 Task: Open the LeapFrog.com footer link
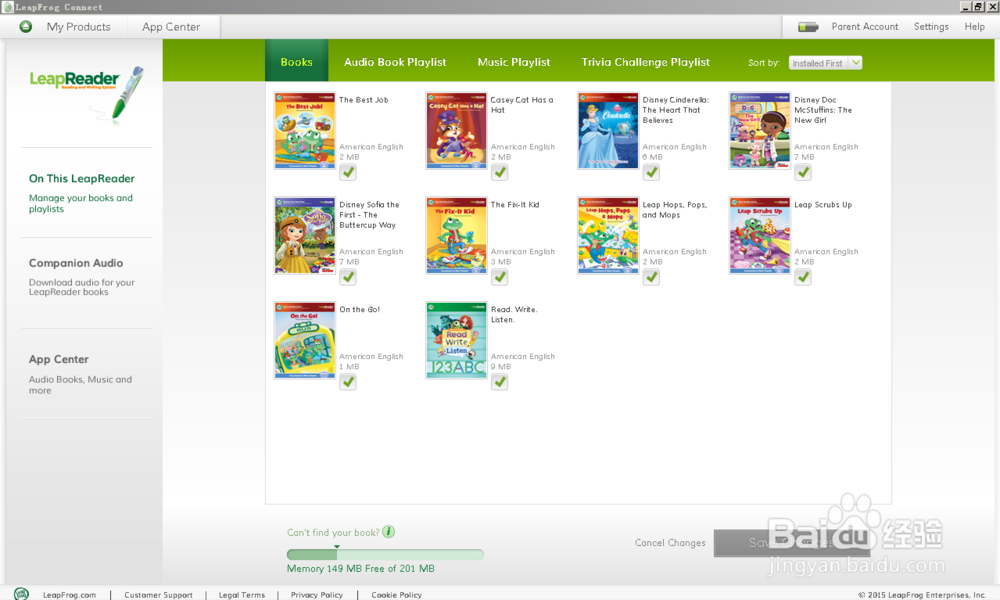(x=70, y=594)
